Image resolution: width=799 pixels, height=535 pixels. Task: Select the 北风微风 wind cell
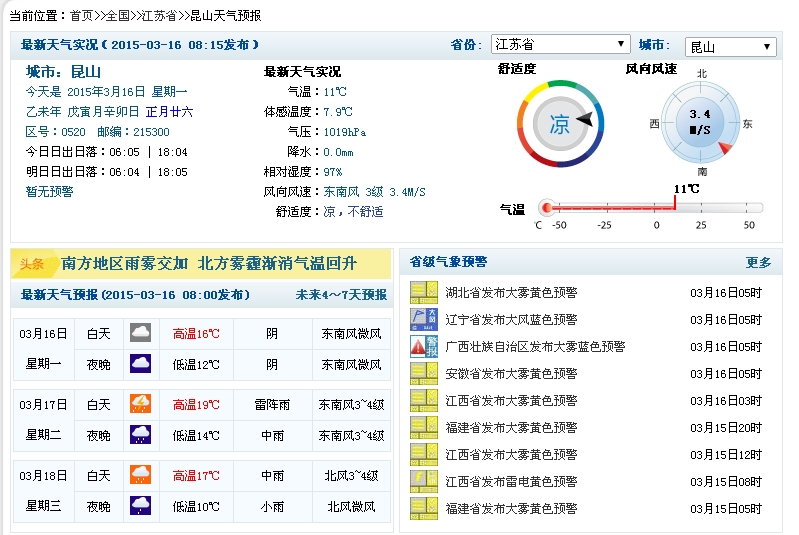pos(351,507)
